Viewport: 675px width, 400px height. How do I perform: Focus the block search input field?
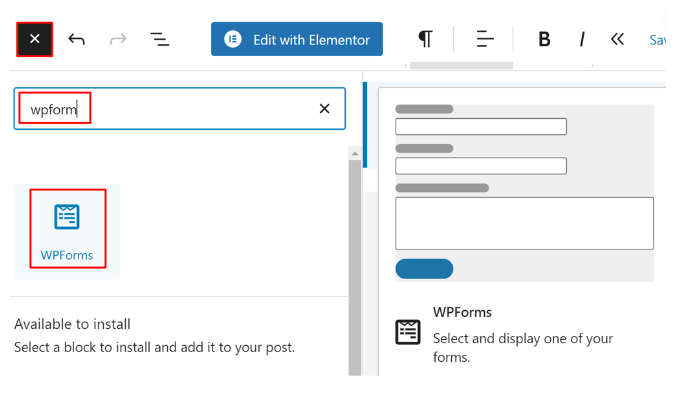(180, 109)
